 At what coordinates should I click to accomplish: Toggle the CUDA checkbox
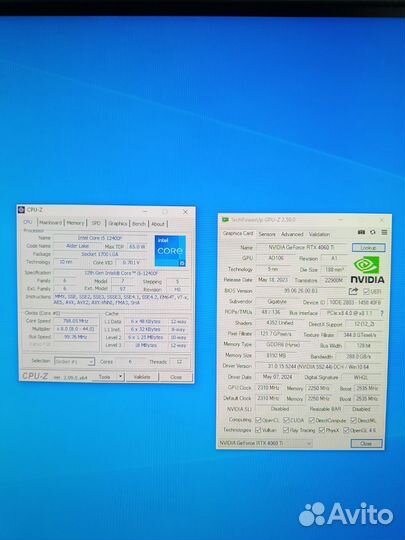(286, 420)
